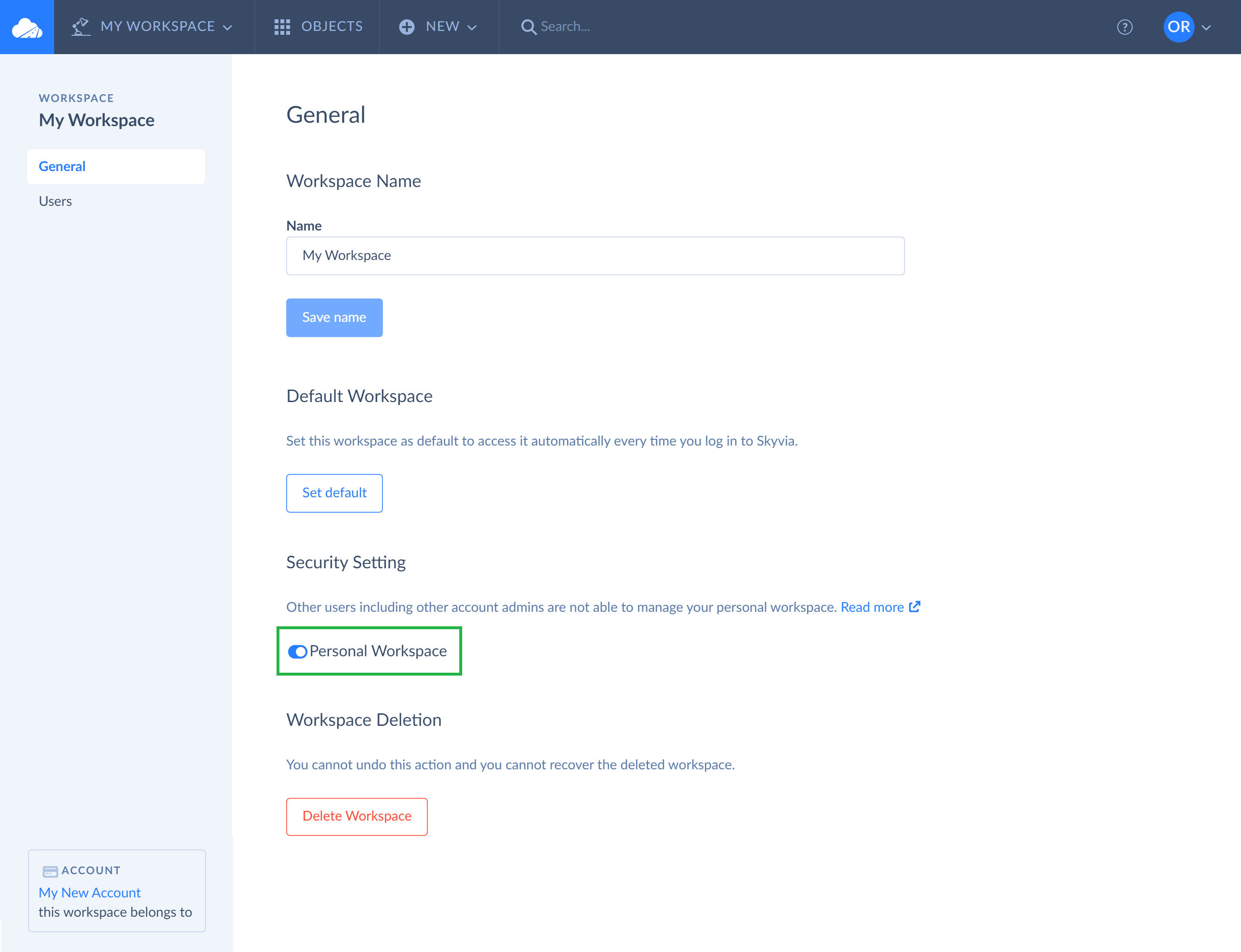Select Users workspace menu item
This screenshot has width=1241, height=952.
coord(56,201)
